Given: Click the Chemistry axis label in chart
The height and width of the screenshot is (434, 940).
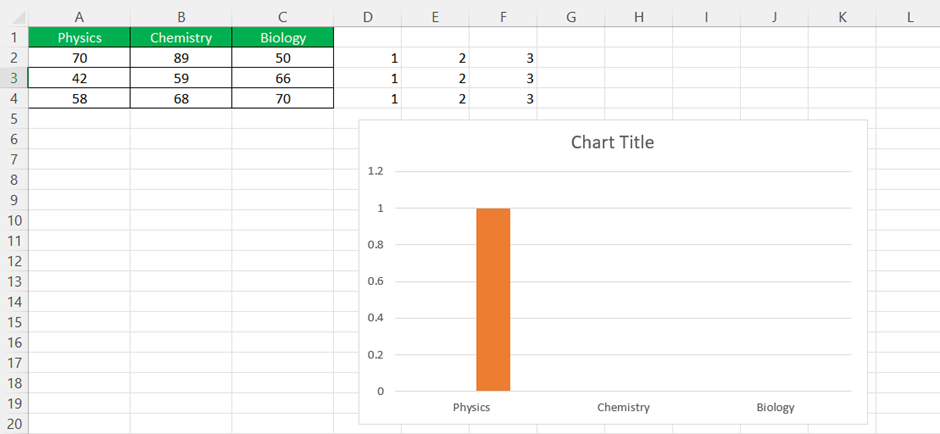Looking at the screenshot, I should coord(623,408).
